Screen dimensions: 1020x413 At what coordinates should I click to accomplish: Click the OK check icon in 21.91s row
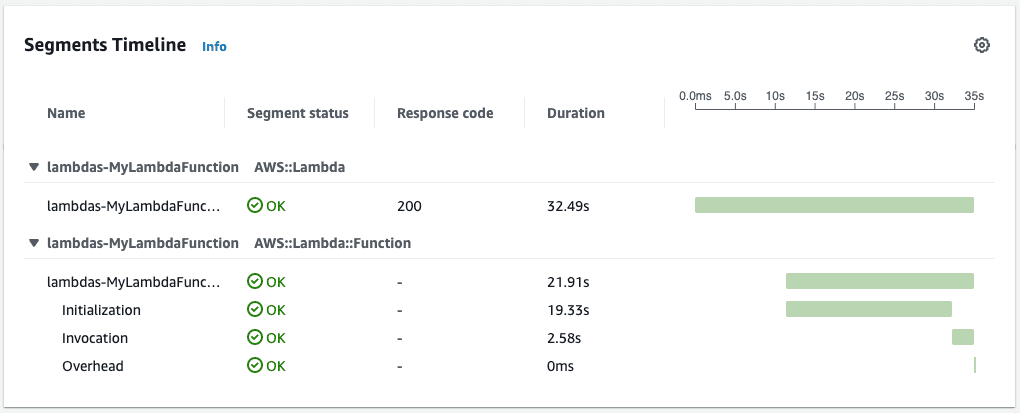point(255,282)
